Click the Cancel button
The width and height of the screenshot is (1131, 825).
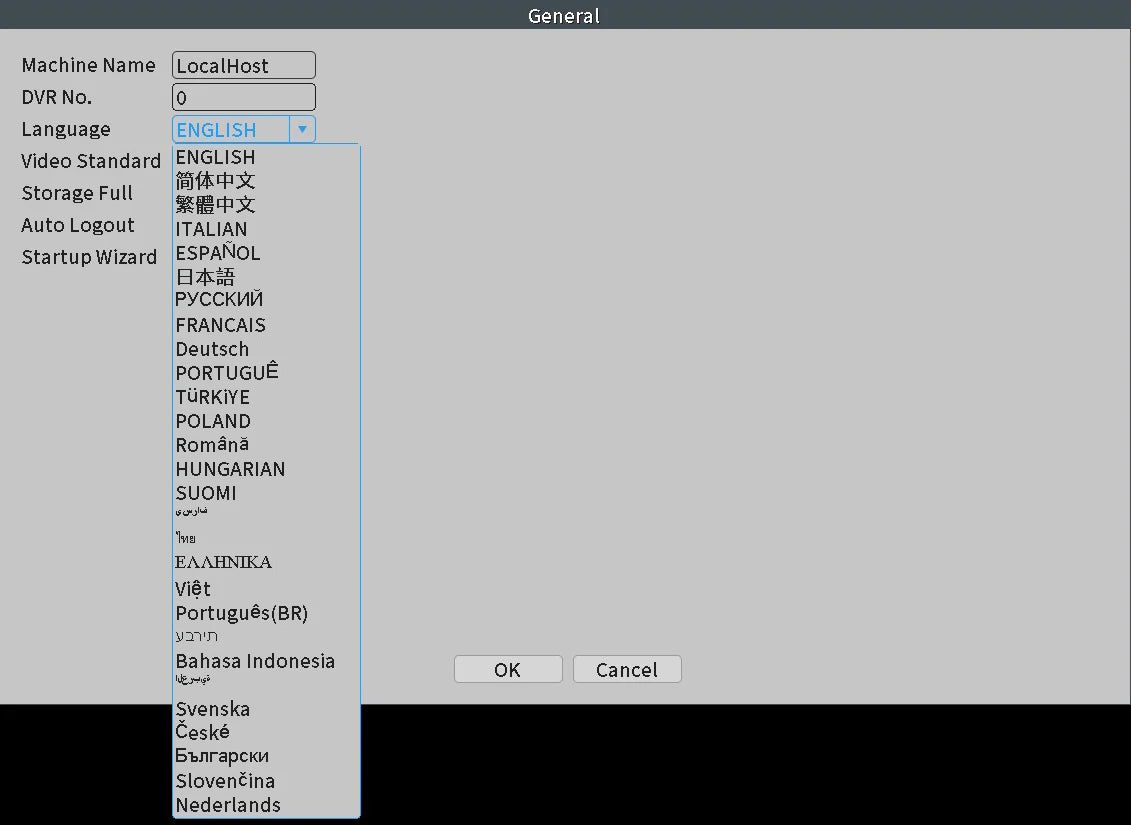(x=627, y=669)
